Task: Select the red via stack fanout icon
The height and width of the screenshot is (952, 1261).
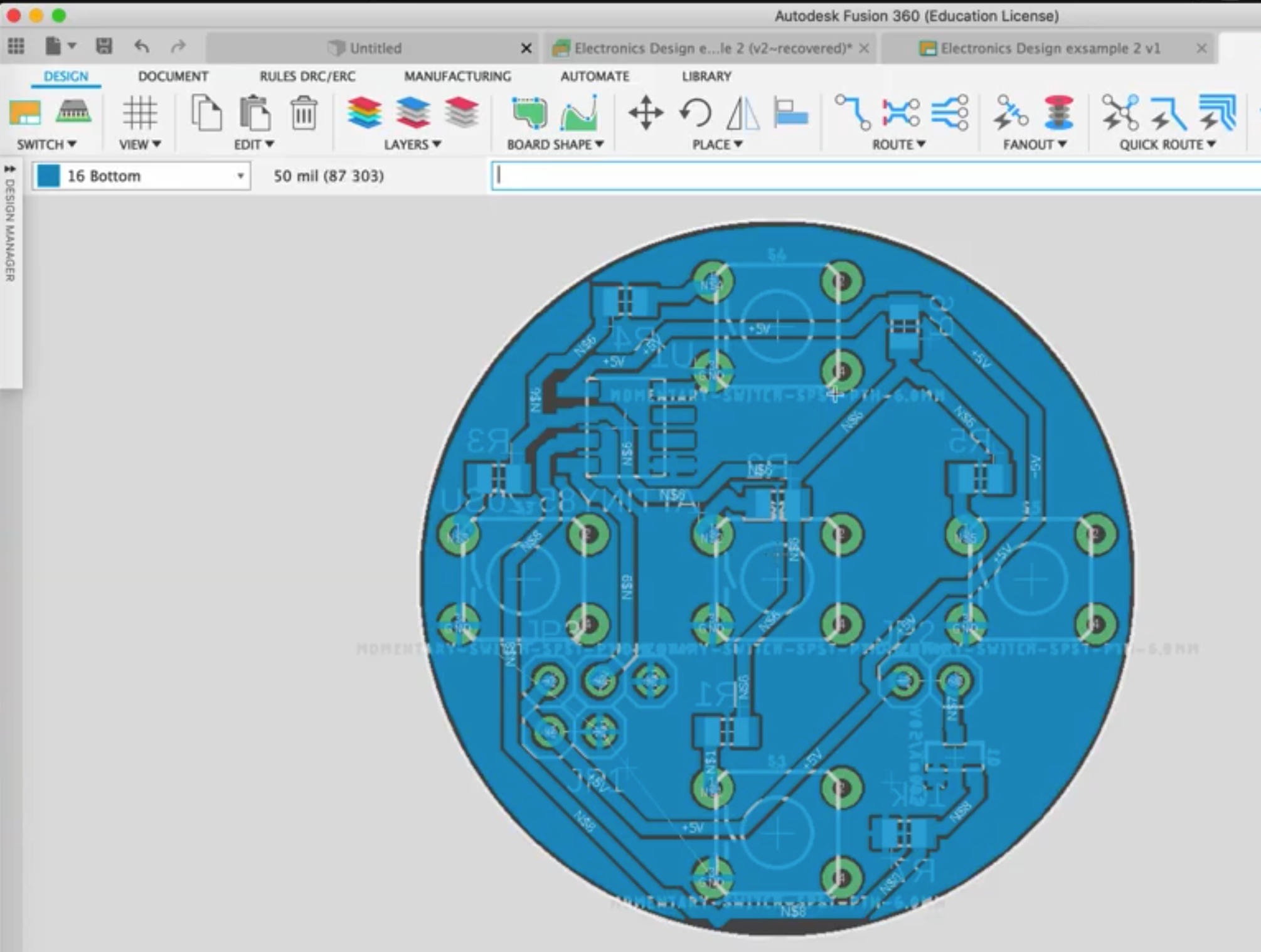Action: tap(1059, 113)
